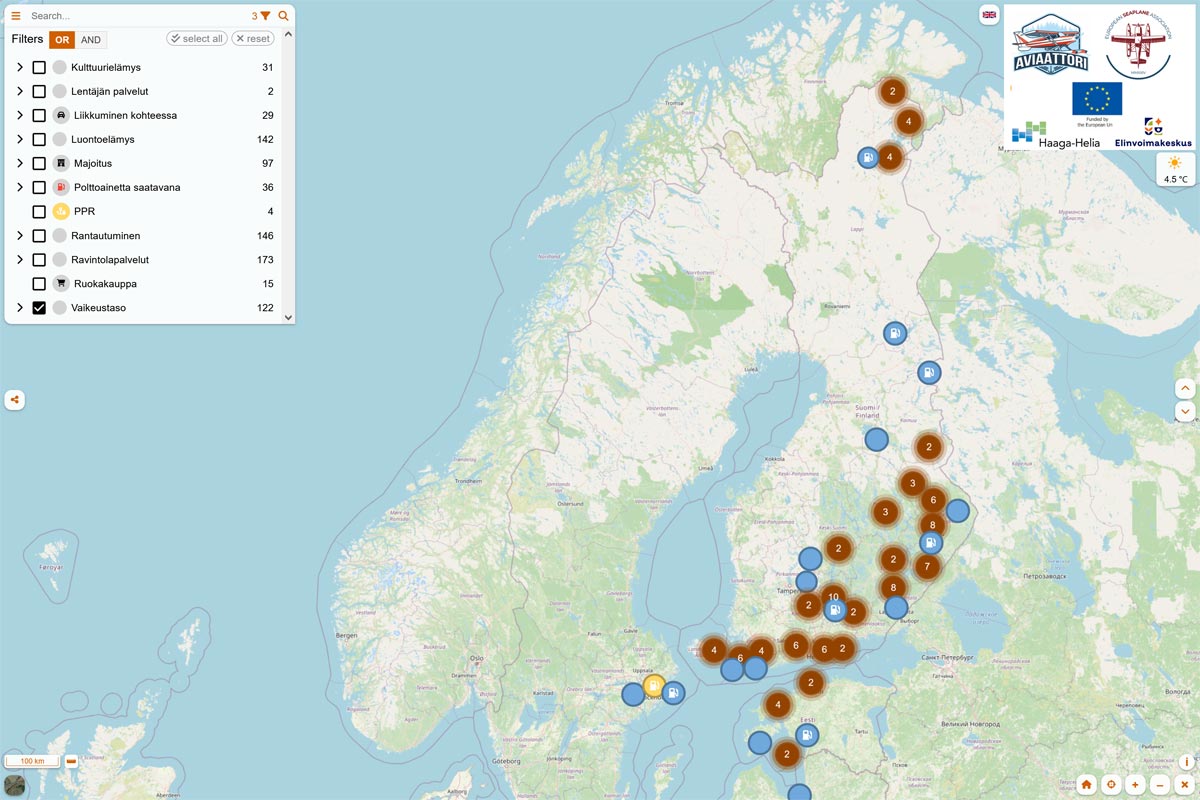The width and height of the screenshot is (1200, 800).
Task: Click the magnifier search icon
Action: point(284,16)
